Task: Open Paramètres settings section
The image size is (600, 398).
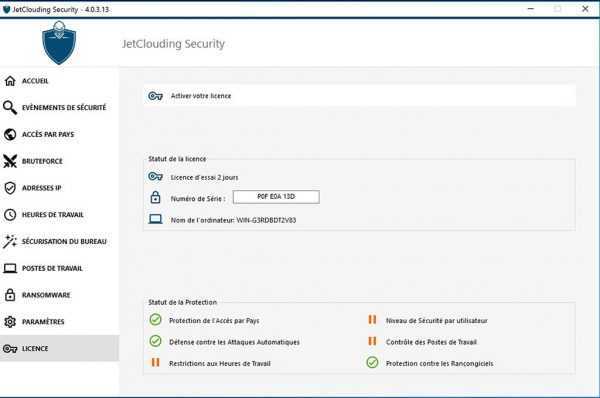Action: point(59,322)
